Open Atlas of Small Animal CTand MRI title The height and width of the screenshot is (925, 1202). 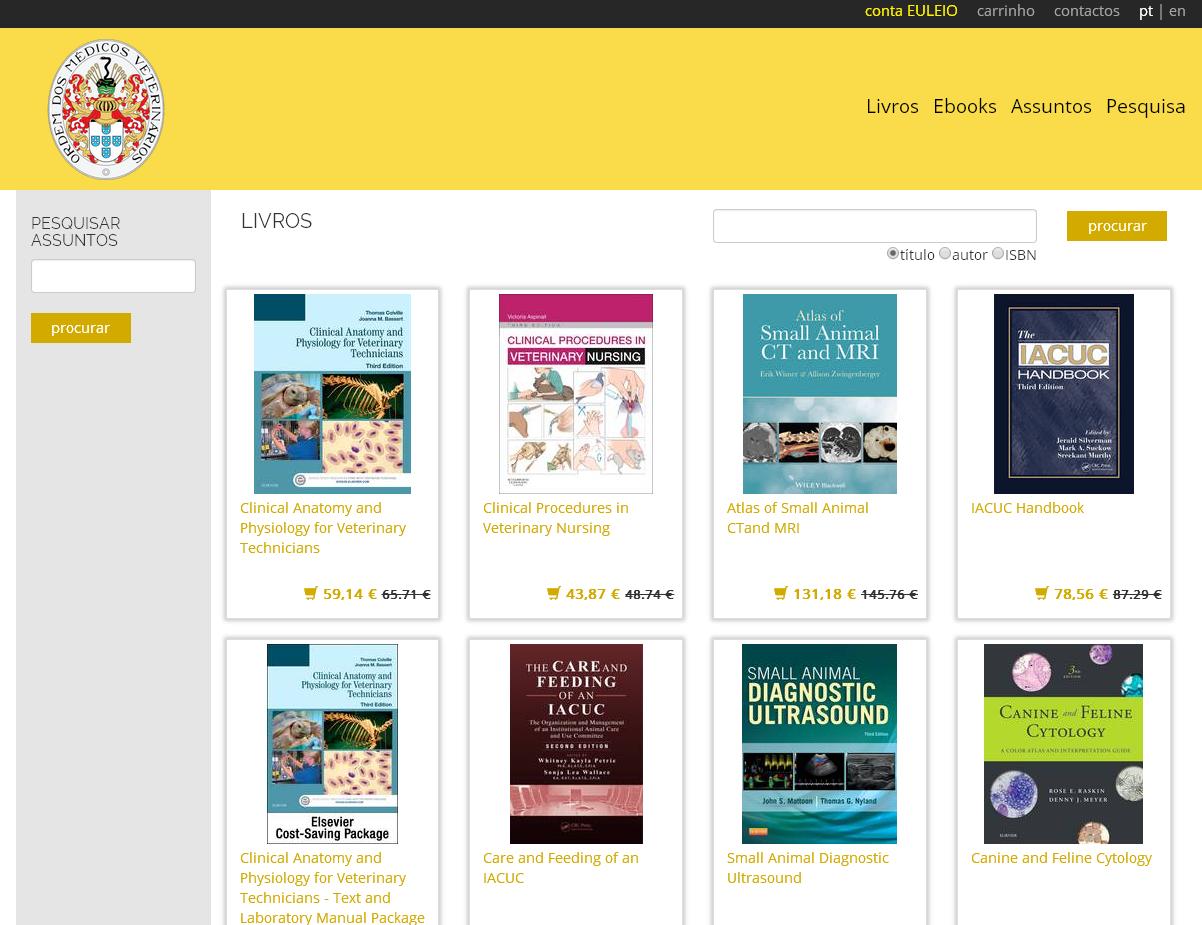click(798, 518)
